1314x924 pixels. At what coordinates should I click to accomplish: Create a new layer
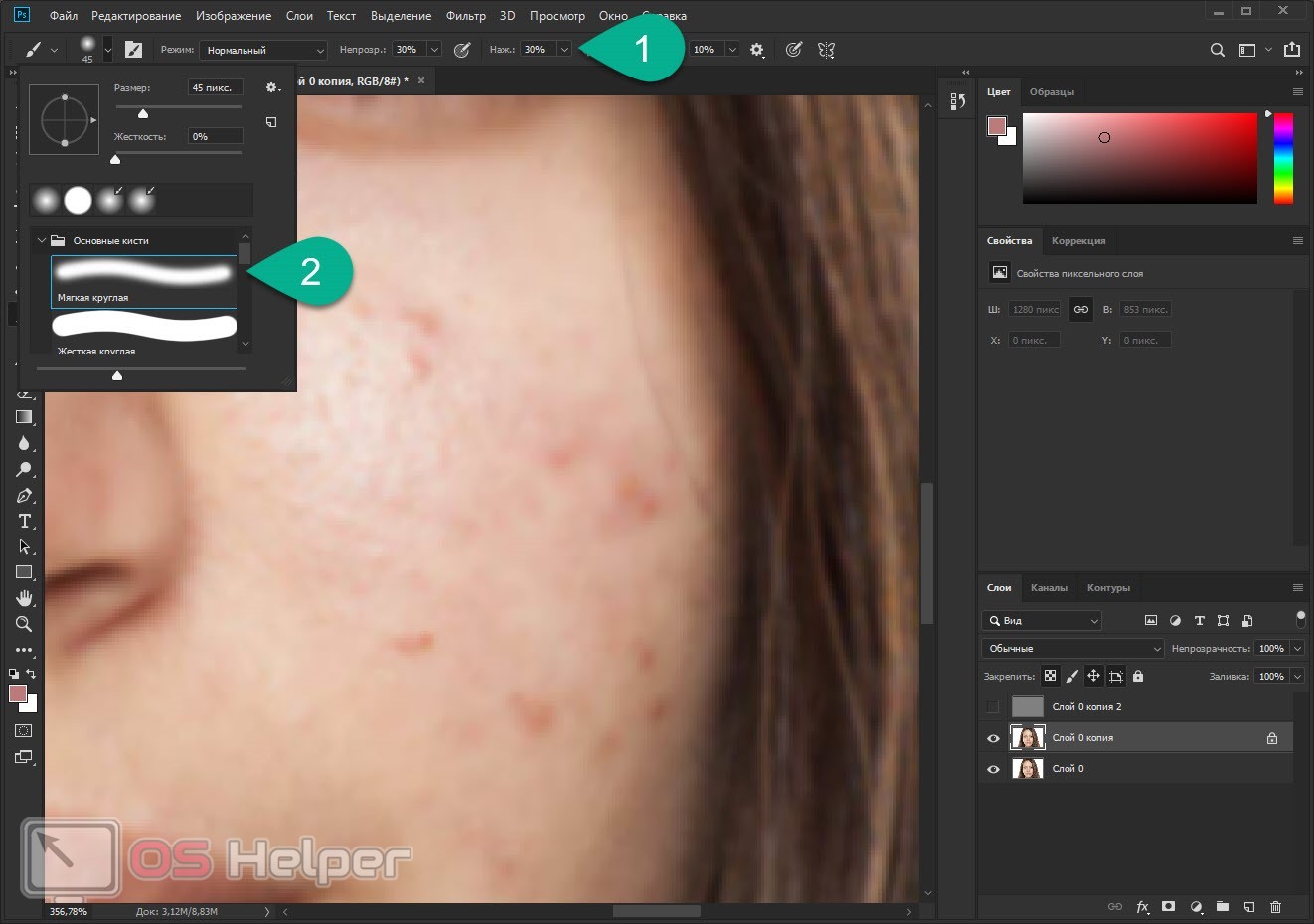coord(1249,906)
